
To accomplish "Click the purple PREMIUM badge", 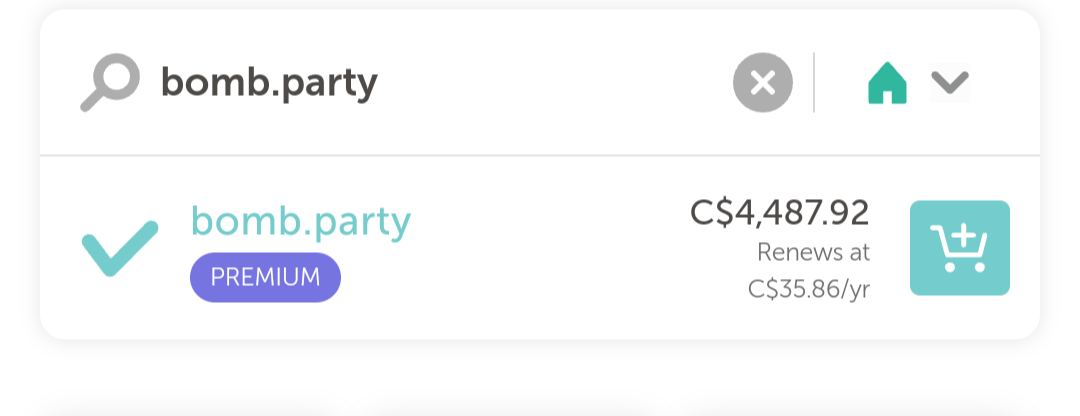I will (x=265, y=277).
